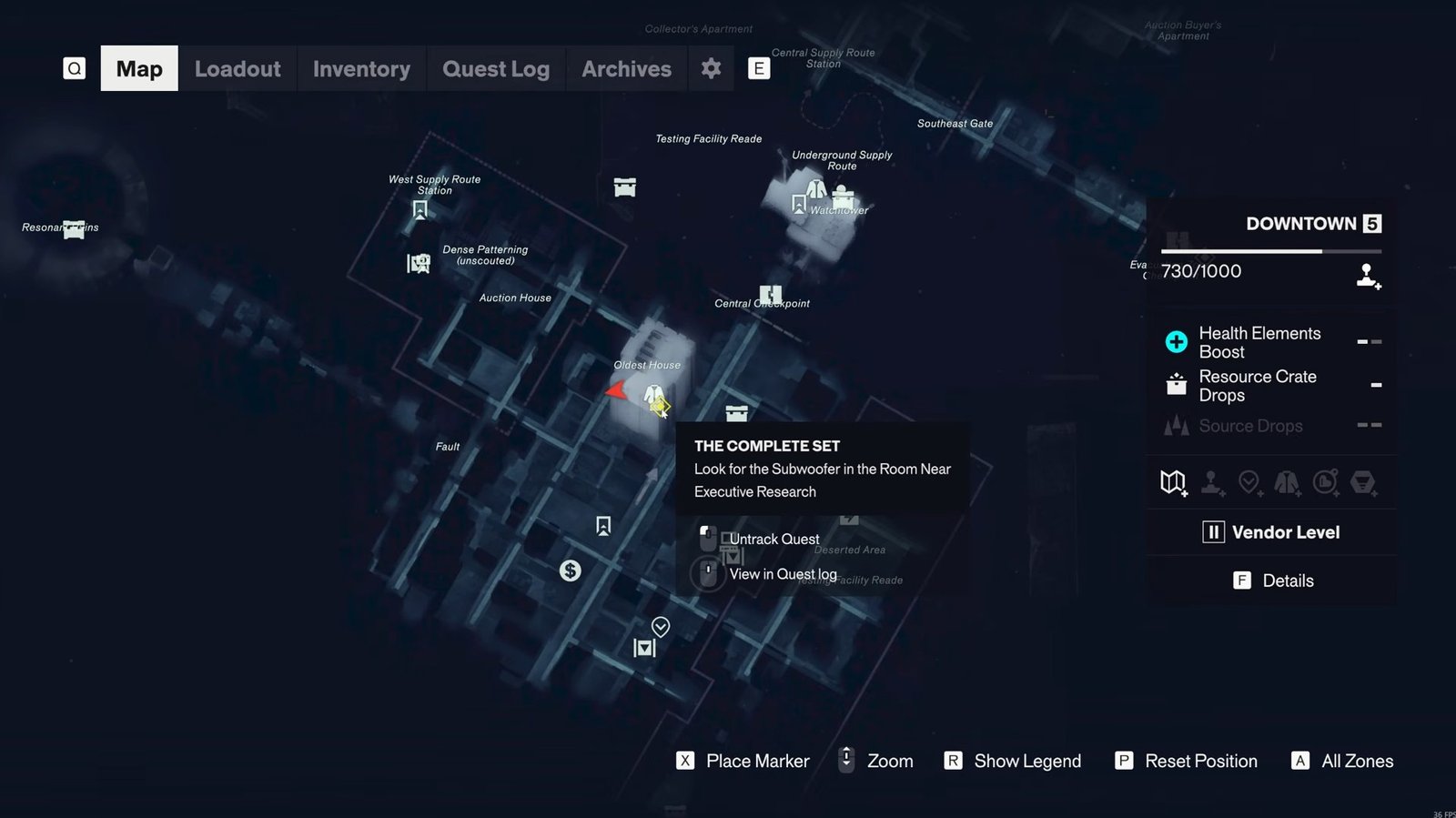Click the red player position arrow
The width and height of the screenshot is (1456, 818).
point(617,391)
